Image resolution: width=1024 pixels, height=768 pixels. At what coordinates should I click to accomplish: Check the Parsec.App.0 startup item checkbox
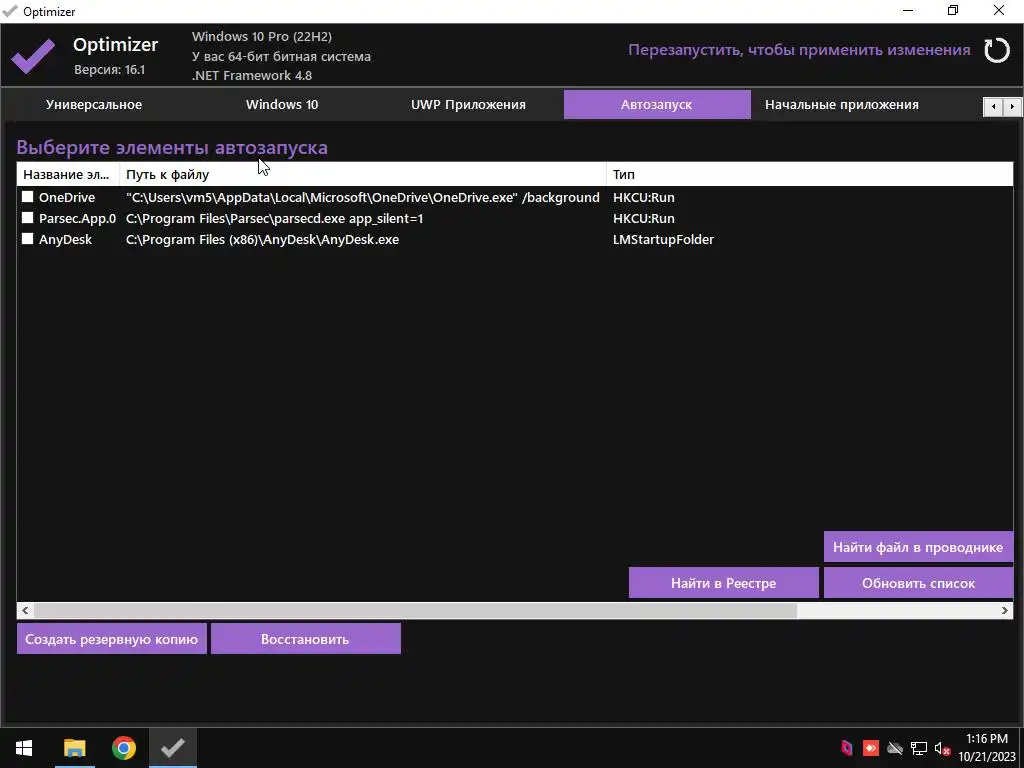coord(27,217)
